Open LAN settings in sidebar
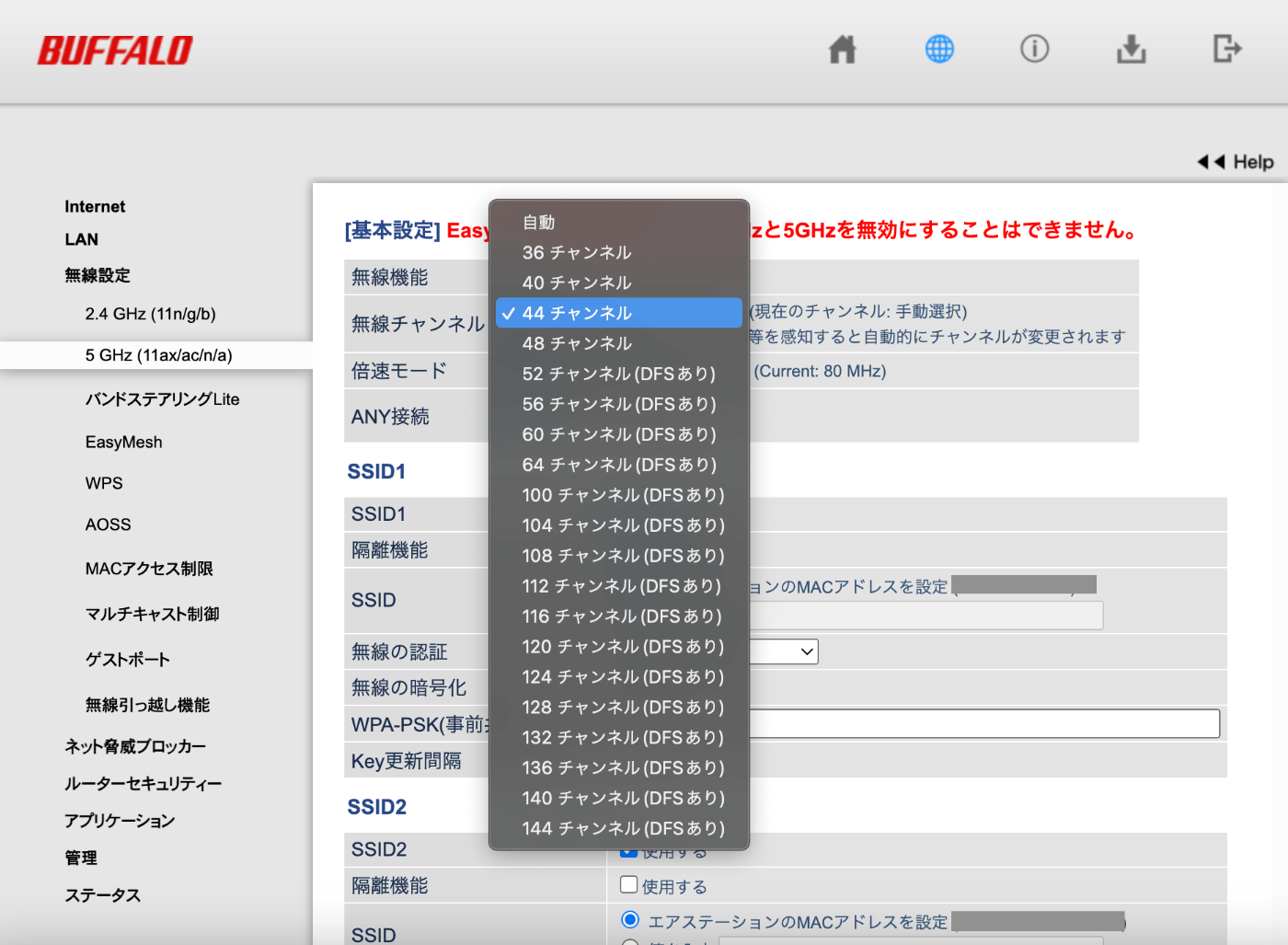The height and width of the screenshot is (945, 1288). (81, 239)
